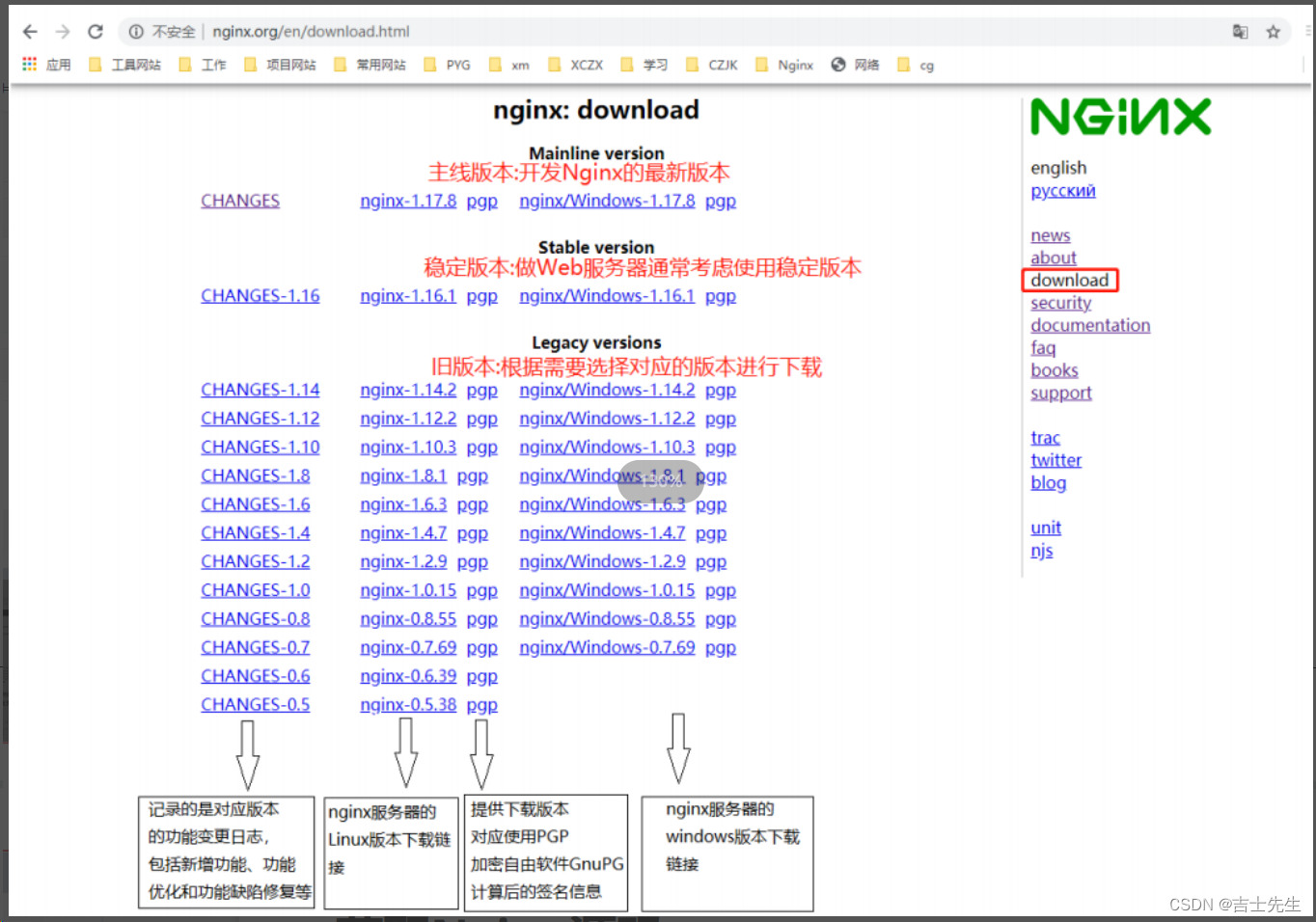Open the CHANGES-1.16 changelog
This screenshot has height=922, width=1316.
[x=260, y=296]
